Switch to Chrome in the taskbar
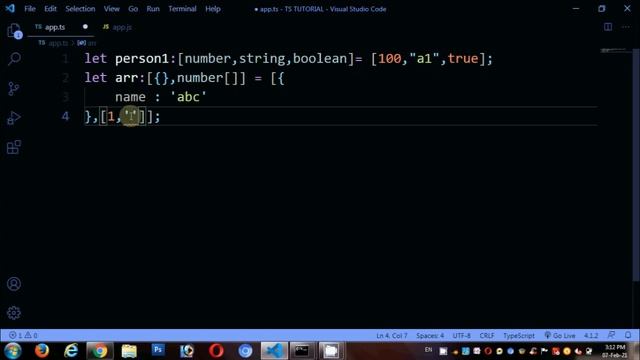 coord(100,351)
